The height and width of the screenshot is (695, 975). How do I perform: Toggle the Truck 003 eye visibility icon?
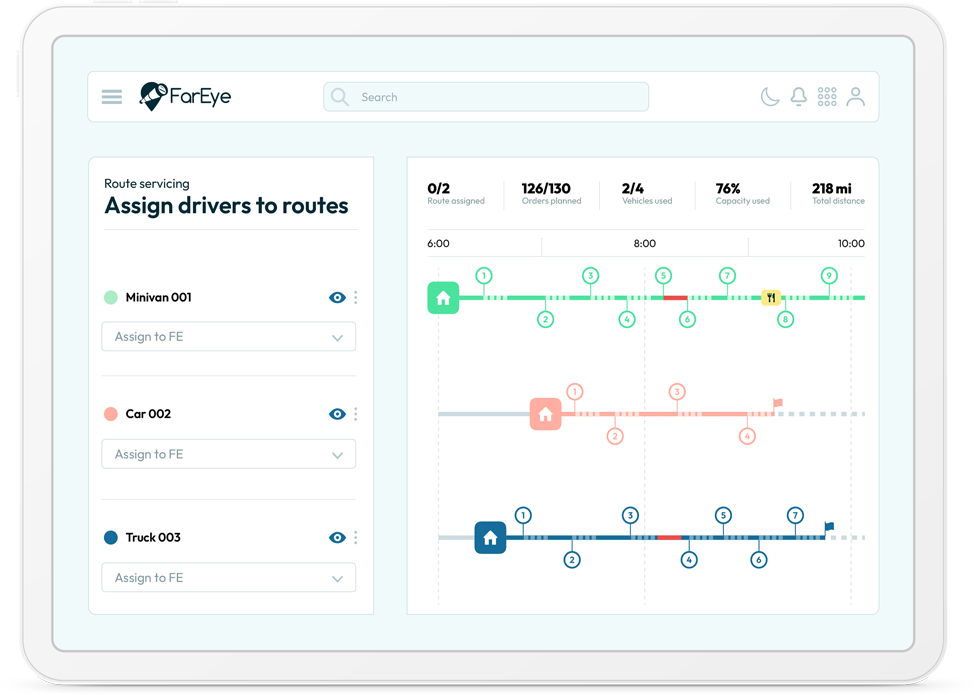pos(337,538)
